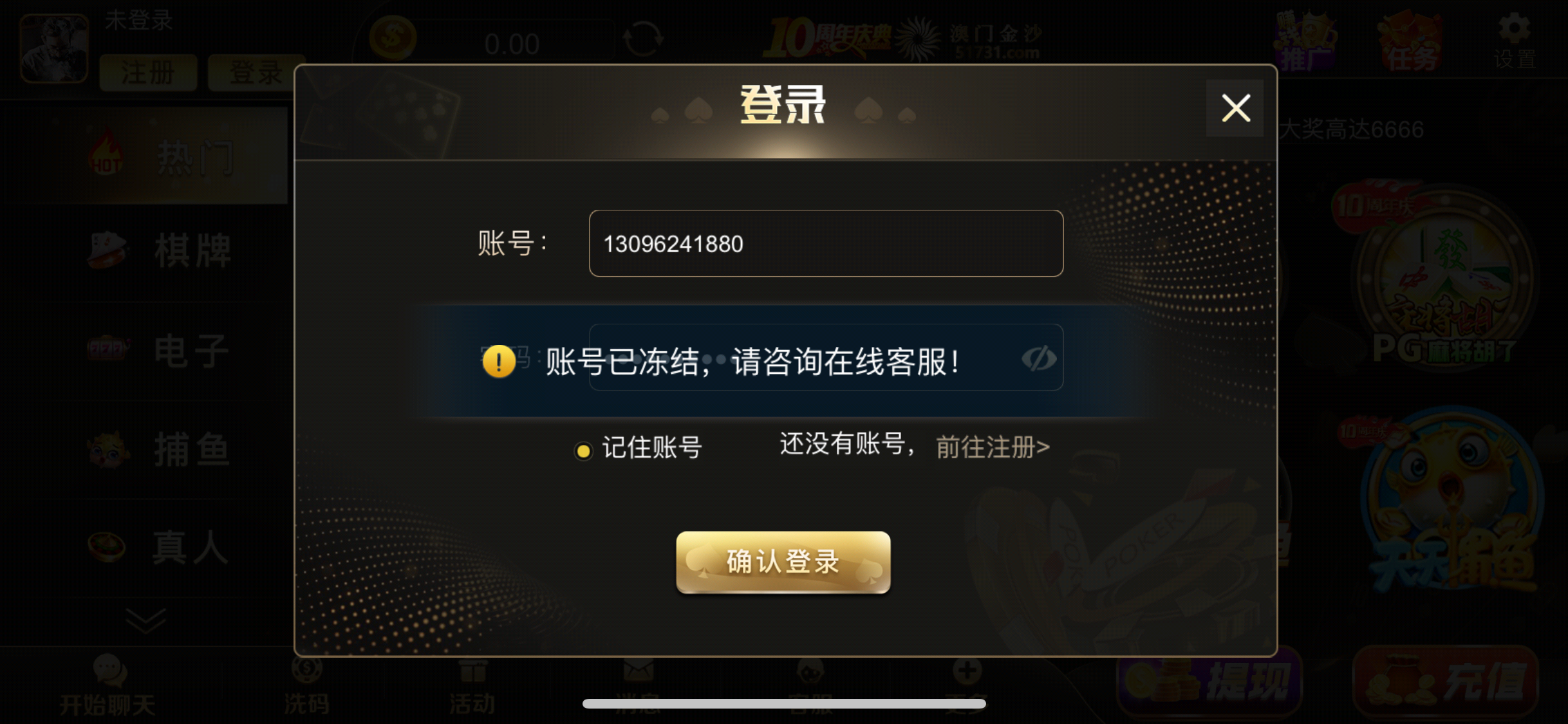Click the 账号 input field

(x=826, y=243)
